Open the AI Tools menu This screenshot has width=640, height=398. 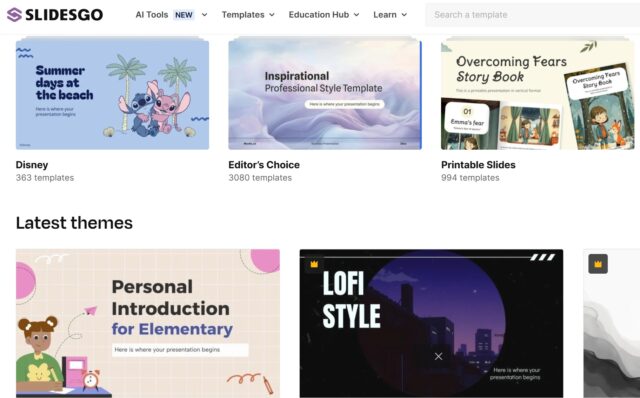(x=151, y=15)
